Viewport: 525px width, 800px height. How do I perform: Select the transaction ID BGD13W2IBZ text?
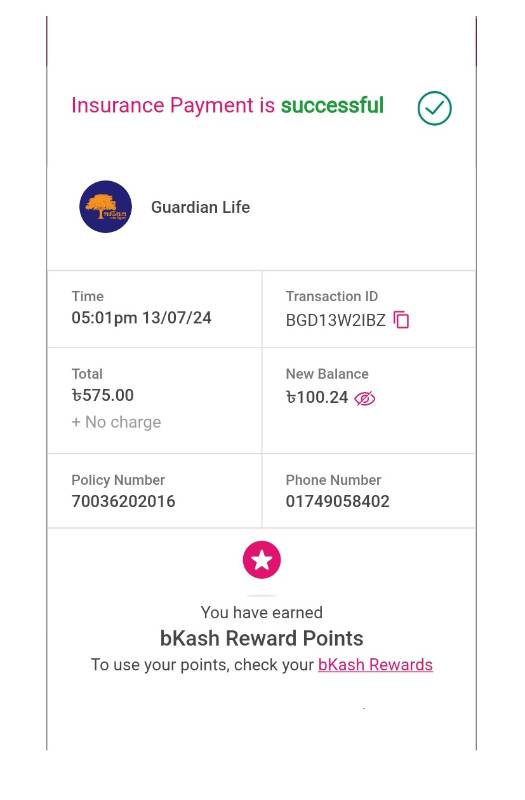coord(336,320)
